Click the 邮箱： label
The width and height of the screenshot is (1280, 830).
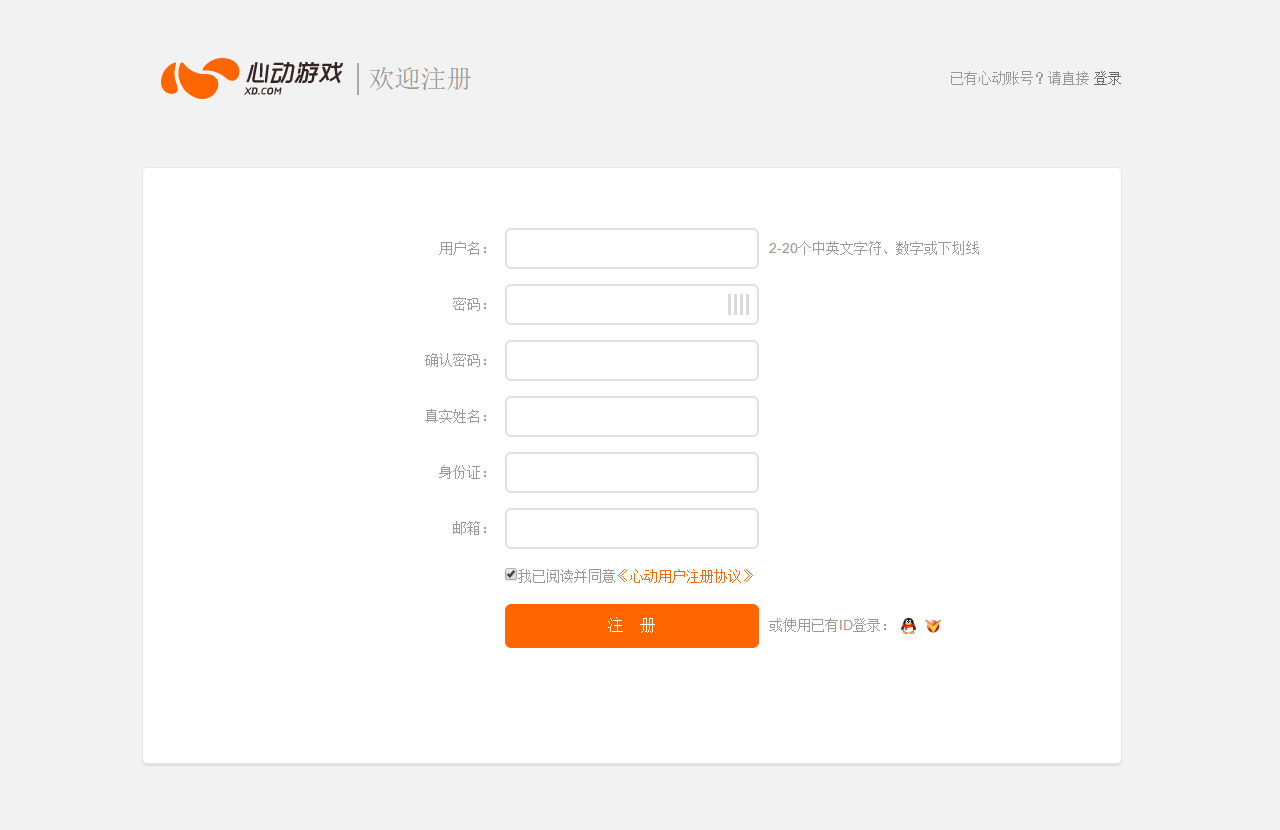pyautogui.click(x=472, y=529)
